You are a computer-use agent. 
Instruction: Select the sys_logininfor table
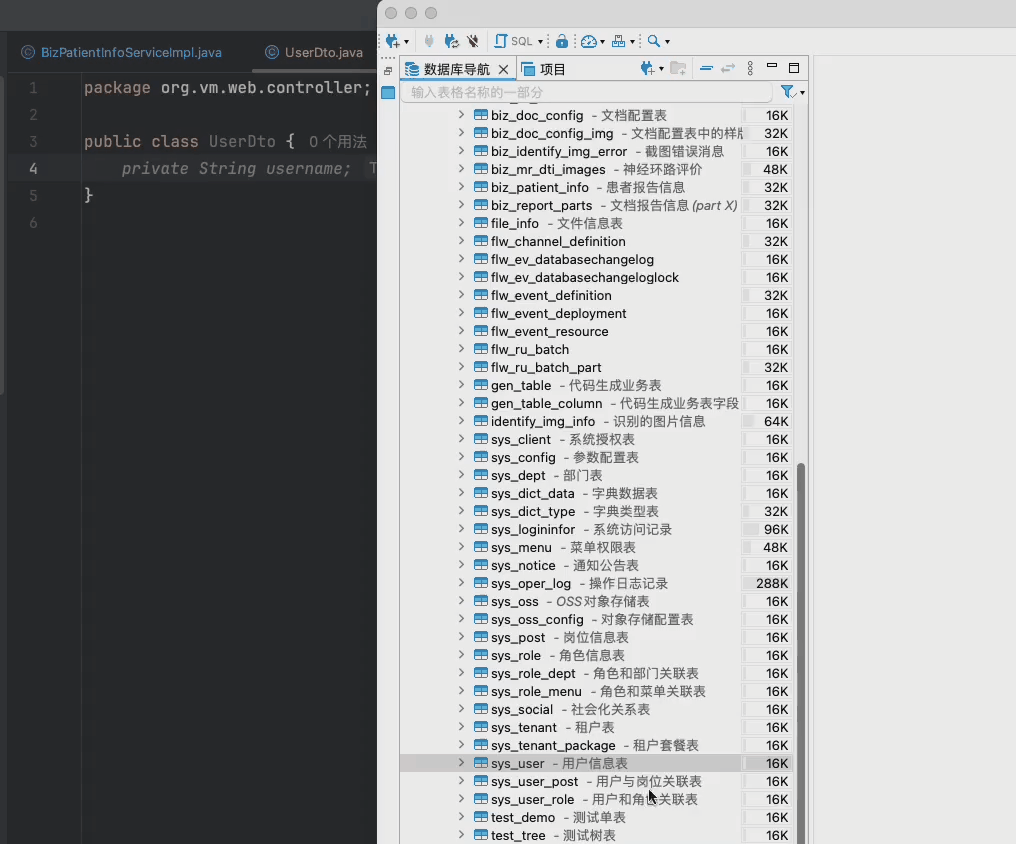pos(533,530)
